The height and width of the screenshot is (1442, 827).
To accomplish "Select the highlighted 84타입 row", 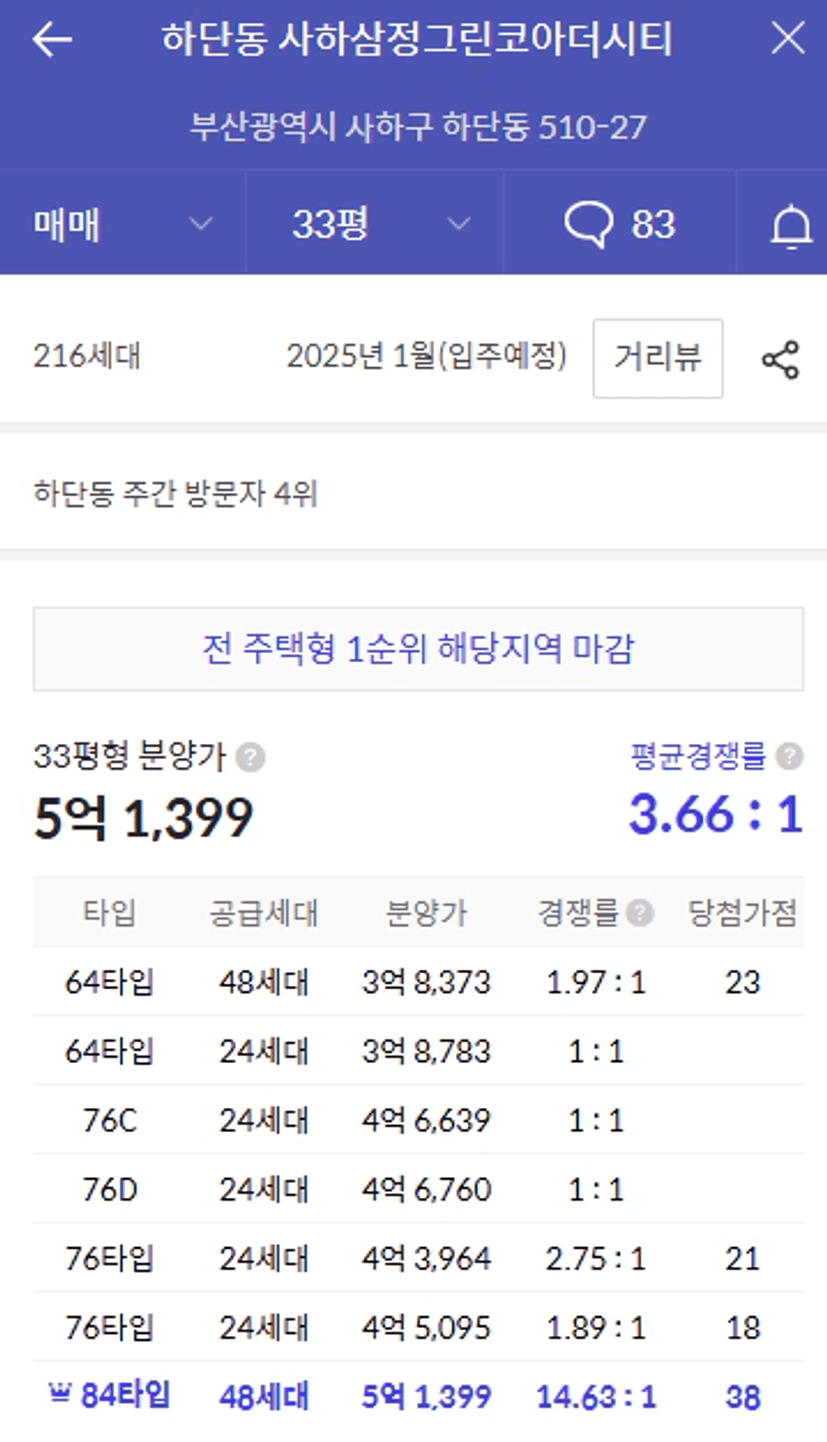I will click(418, 1396).
